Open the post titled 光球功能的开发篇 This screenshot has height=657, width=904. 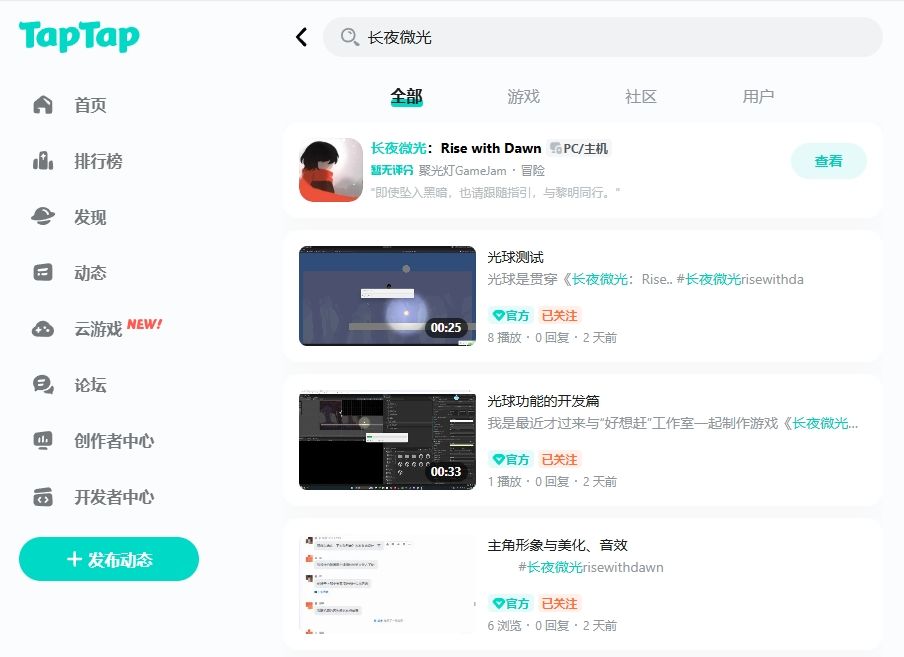point(543,401)
